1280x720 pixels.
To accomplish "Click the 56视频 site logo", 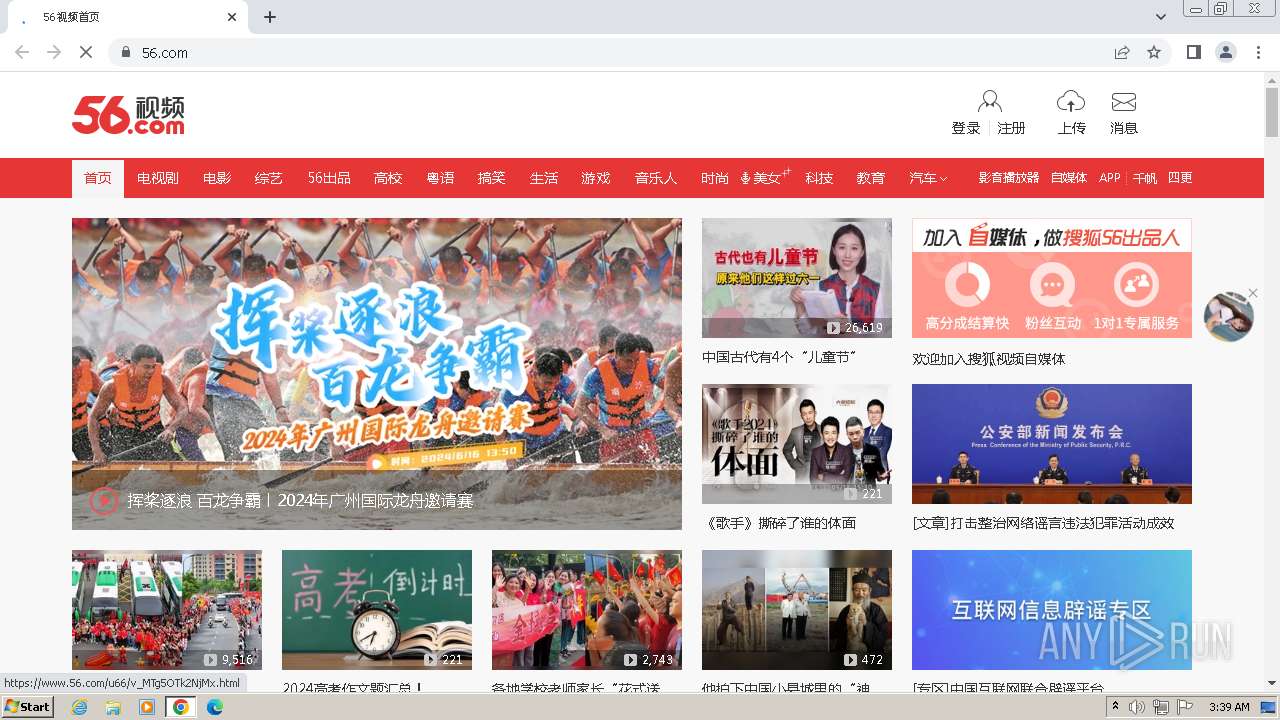I will click(128, 115).
